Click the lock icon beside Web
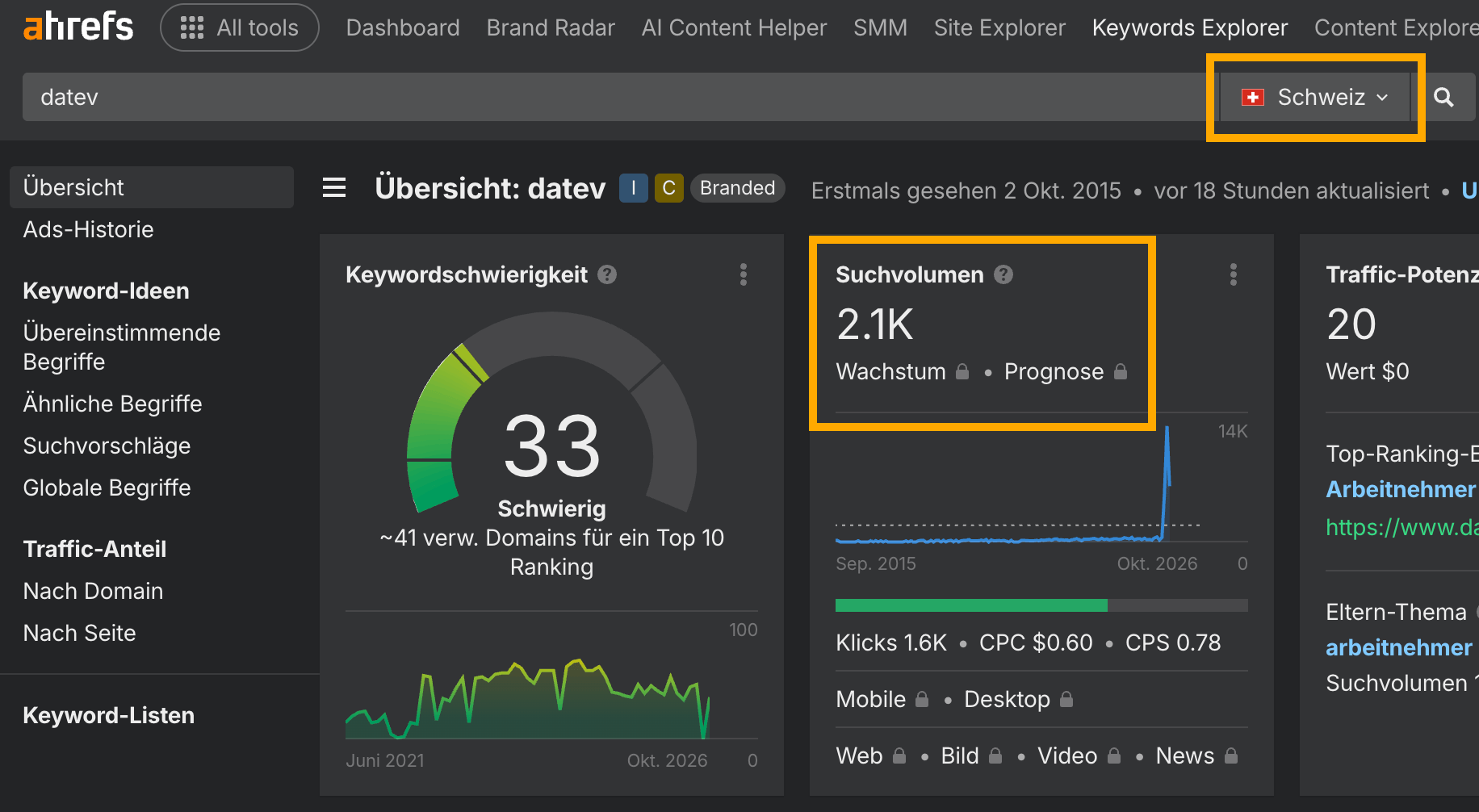 click(x=899, y=755)
